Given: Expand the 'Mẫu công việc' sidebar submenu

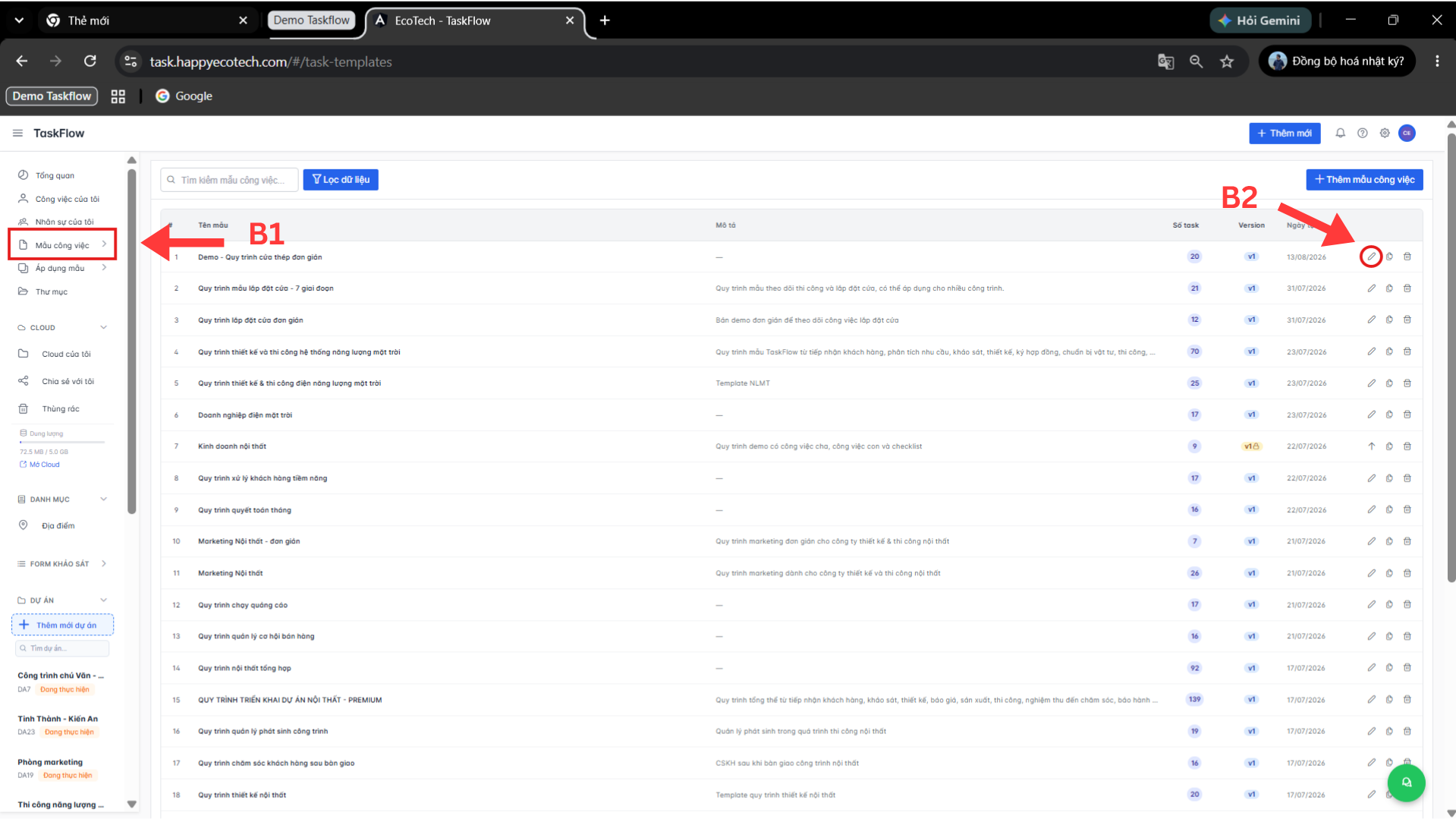Looking at the screenshot, I should [104, 244].
